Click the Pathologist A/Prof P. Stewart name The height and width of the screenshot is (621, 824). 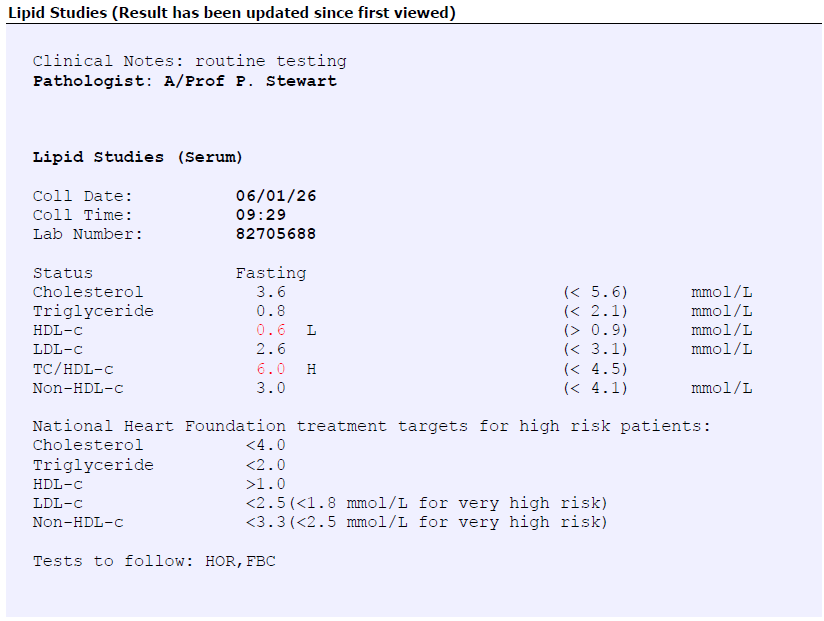coord(185,81)
